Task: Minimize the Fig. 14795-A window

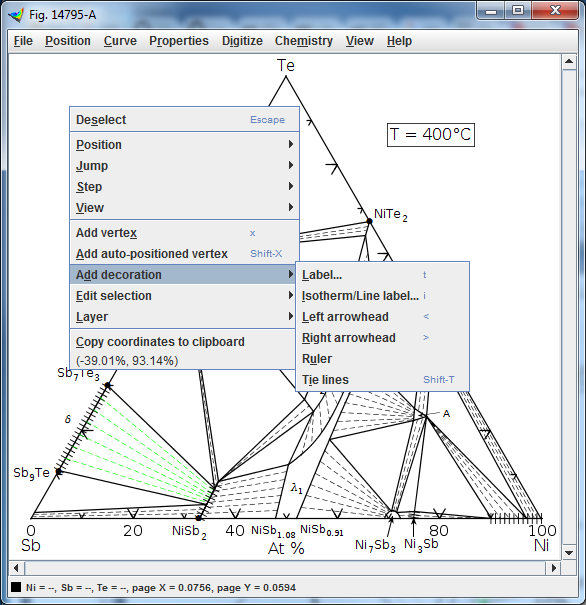Action: coord(491,10)
